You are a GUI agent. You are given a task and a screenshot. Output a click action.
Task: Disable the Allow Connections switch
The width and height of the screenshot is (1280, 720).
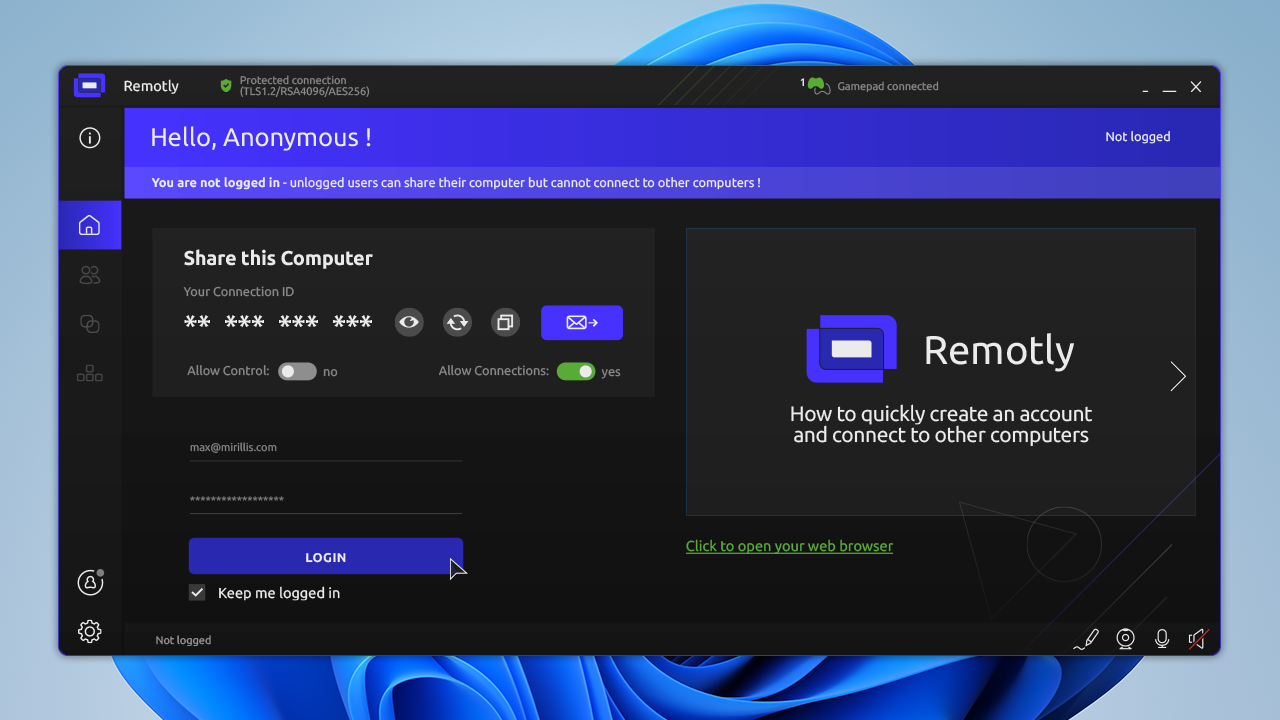[x=576, y=371]
